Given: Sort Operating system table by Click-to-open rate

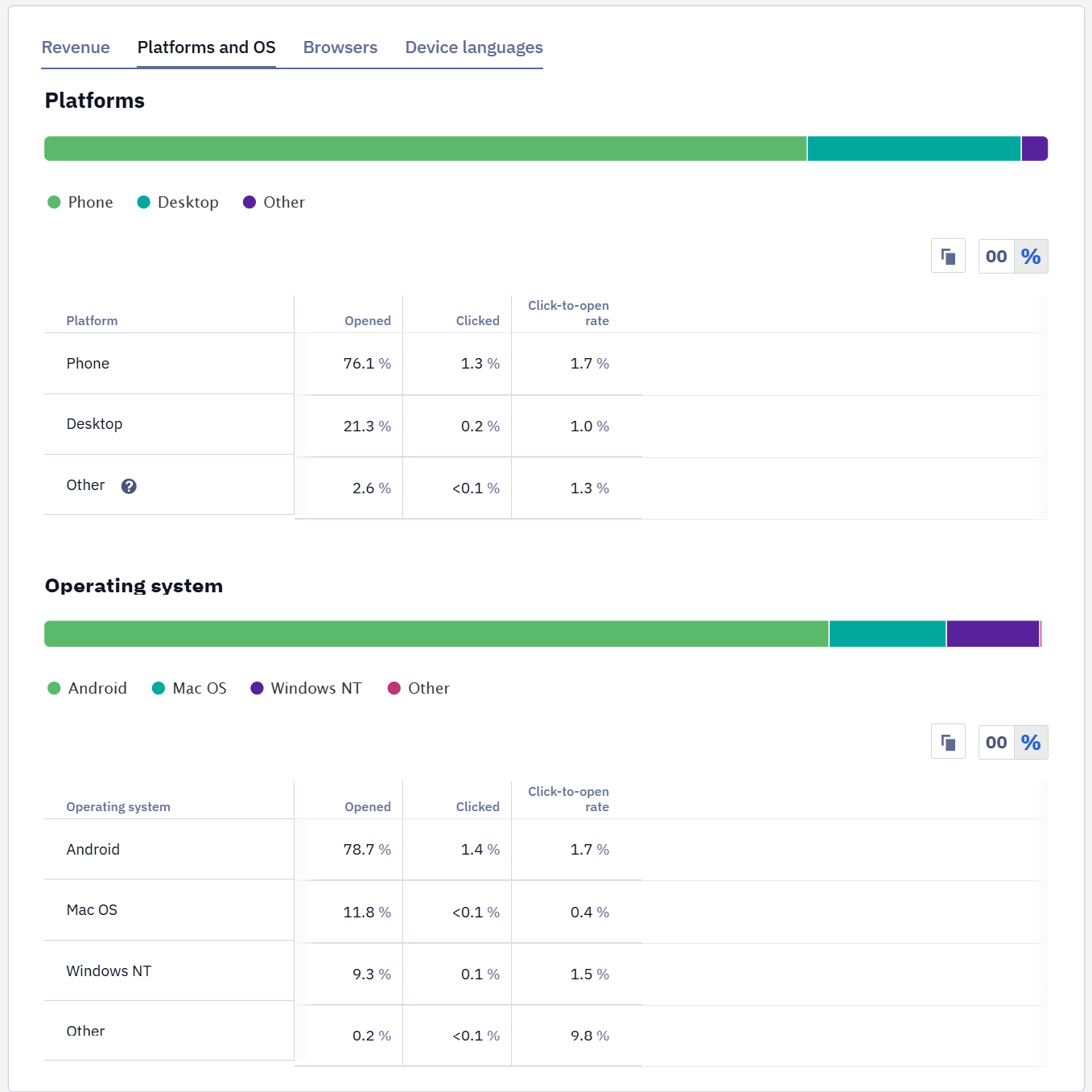Looking at the screenshot, I should pyautogui.click(x=568, y=799).
